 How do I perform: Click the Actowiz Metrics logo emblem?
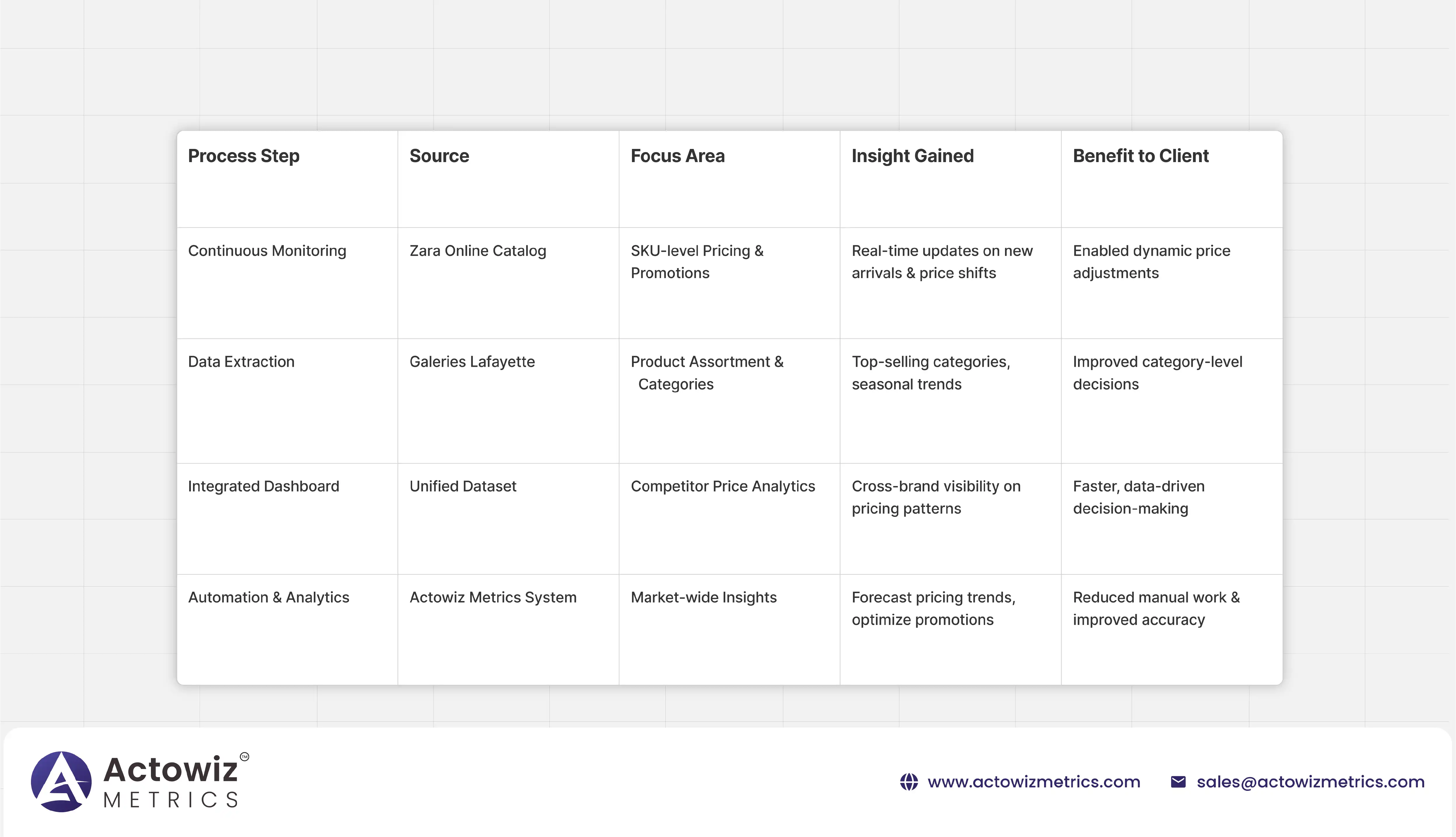pos(61,781)
